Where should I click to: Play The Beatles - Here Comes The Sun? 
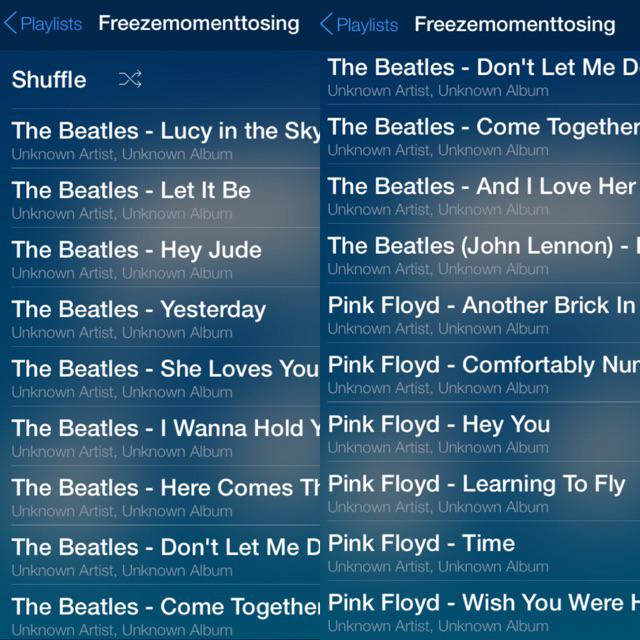point(166,496)
